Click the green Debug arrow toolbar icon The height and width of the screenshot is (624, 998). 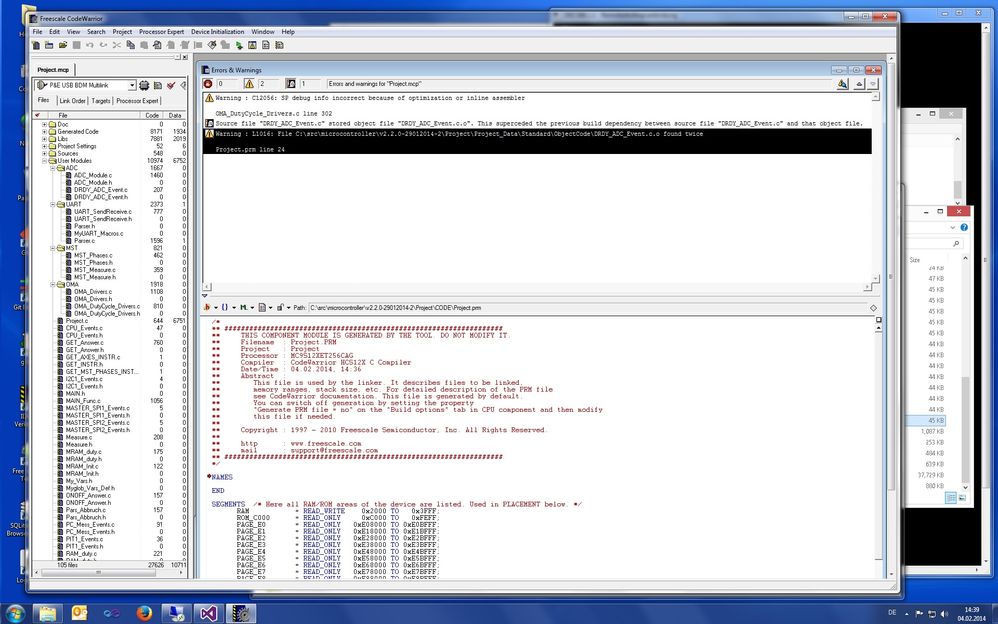tap(239, 45)
